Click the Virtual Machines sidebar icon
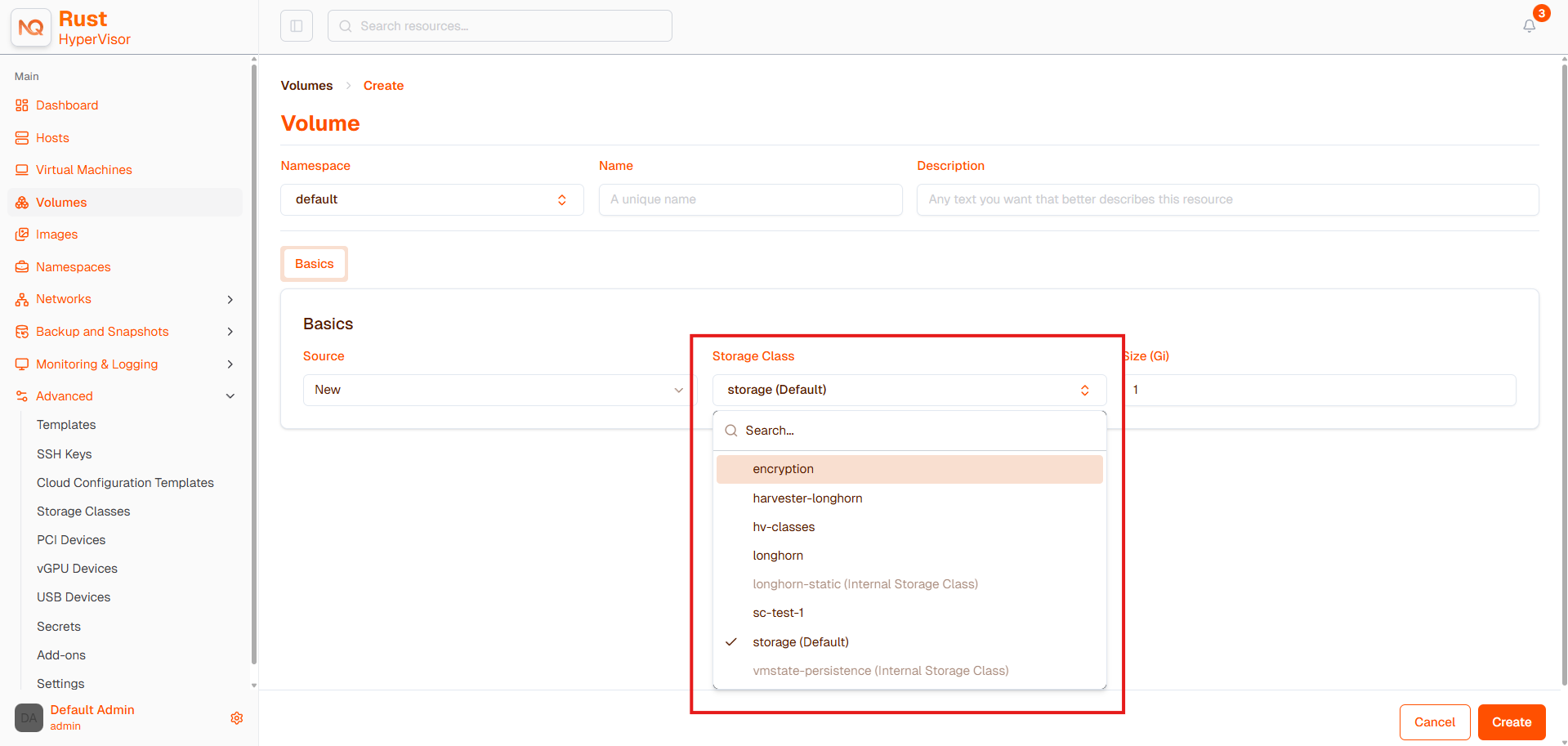 click(x=22, y=170)
